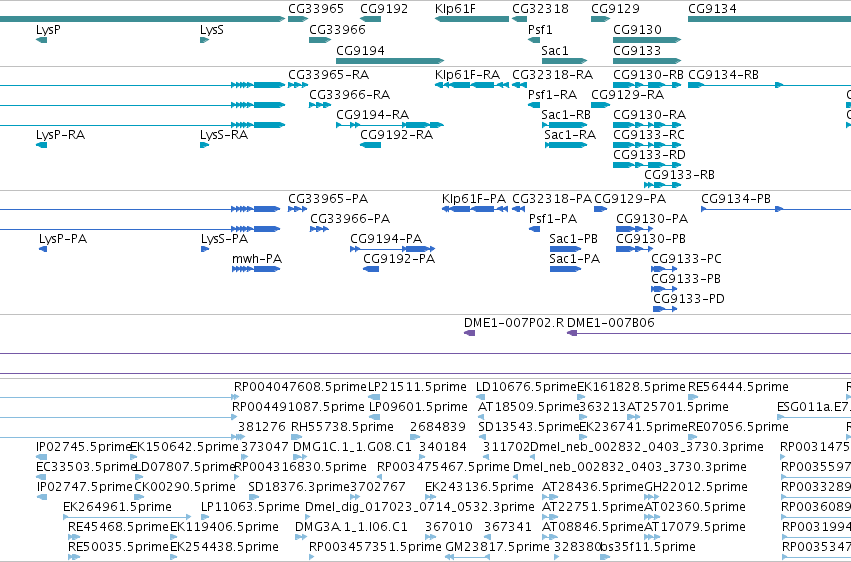
Task: Select the RE56444.5prime EST label
Action: coord(738,387)
